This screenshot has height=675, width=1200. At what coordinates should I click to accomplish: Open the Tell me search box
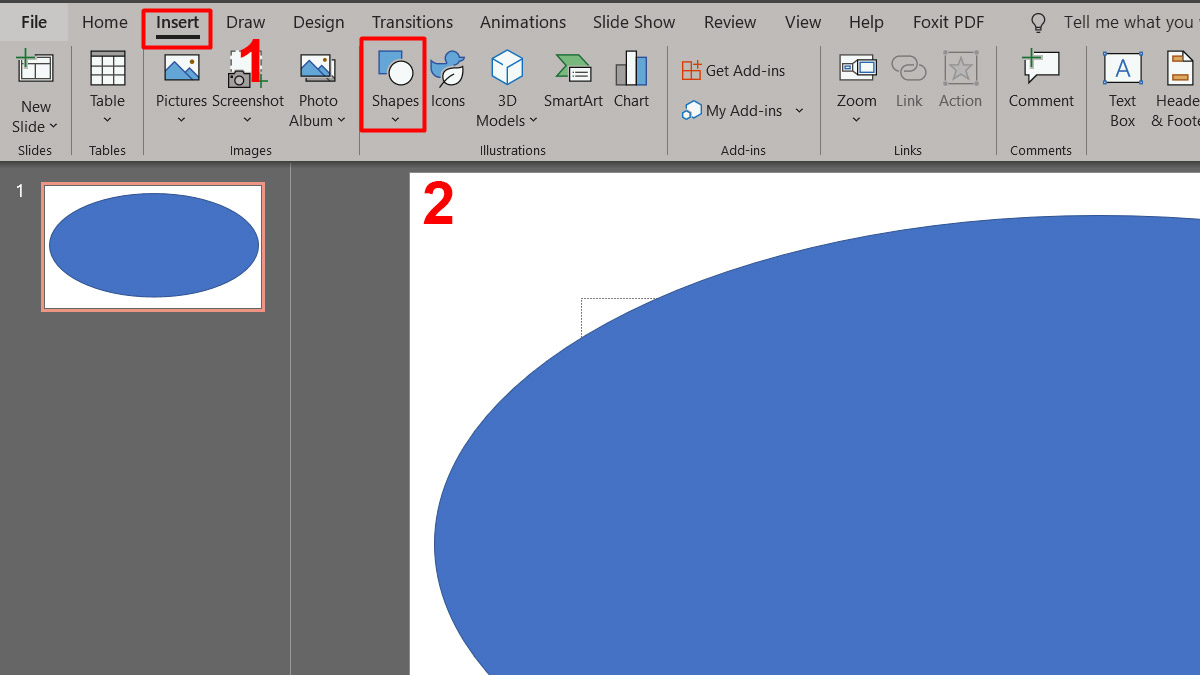click(x=1110, y=21)
